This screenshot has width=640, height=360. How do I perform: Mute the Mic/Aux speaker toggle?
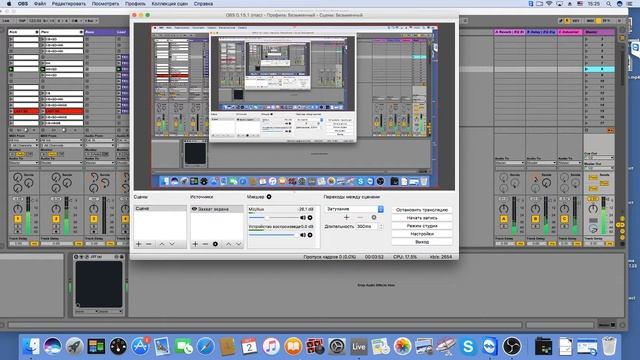pyautogui.click(x=303, y=218)
